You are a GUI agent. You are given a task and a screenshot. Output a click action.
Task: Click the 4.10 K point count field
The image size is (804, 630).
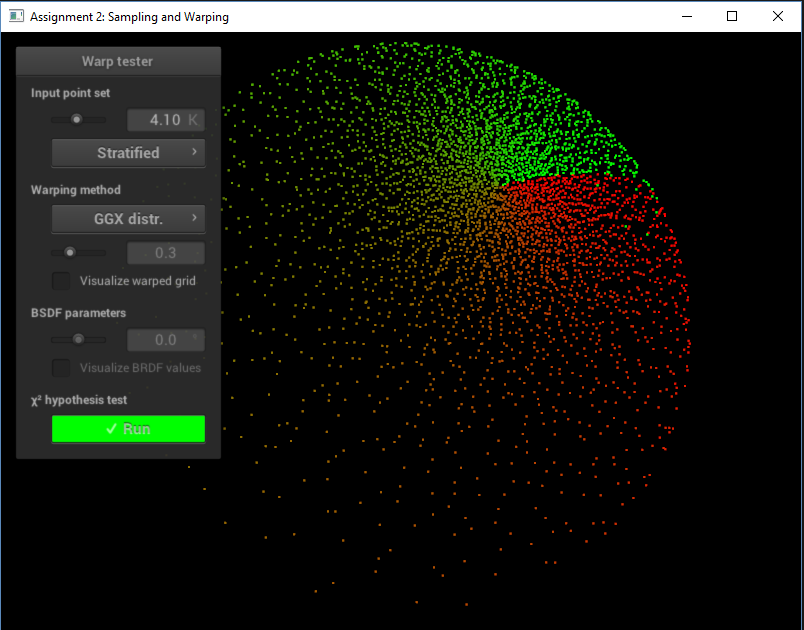point(166,120)
